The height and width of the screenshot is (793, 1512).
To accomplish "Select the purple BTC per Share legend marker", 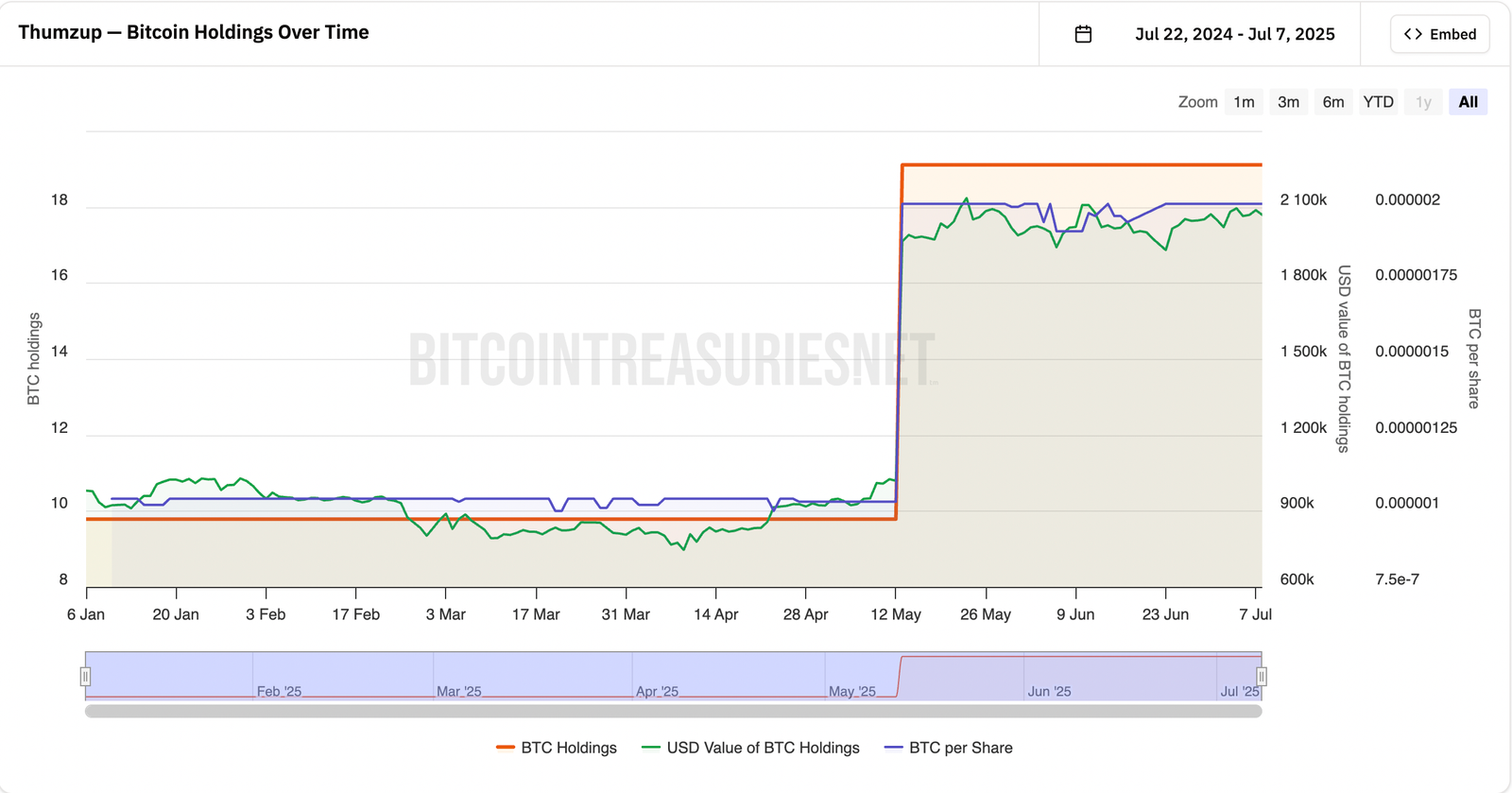I will click(893, 748).
